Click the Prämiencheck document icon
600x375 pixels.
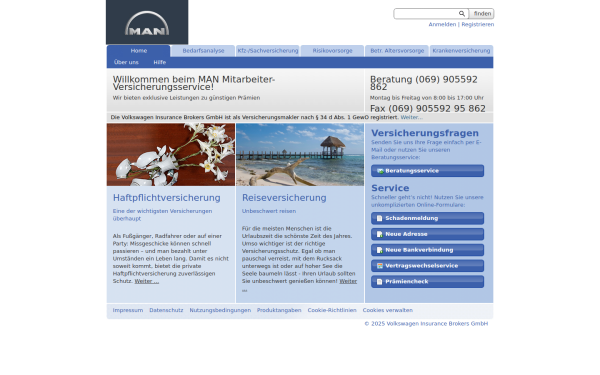pyautogui.click(x=380, y=282)
